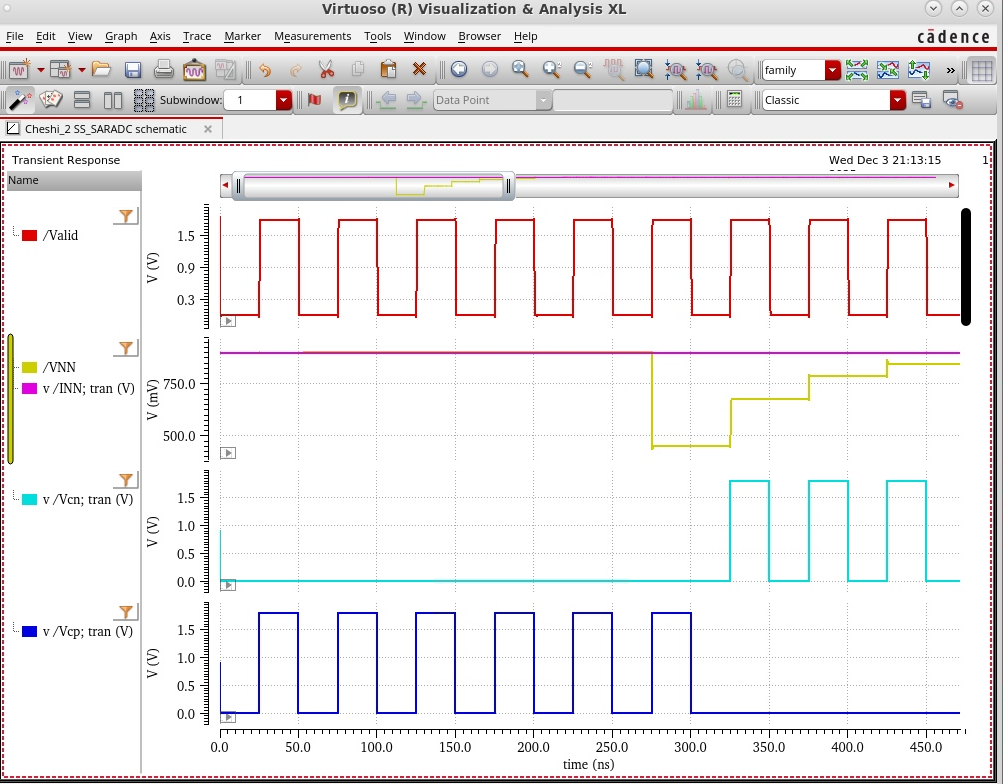Click the overview range slider handle
This screenshot has width=1003, height=784.
[x=373, y=186]
